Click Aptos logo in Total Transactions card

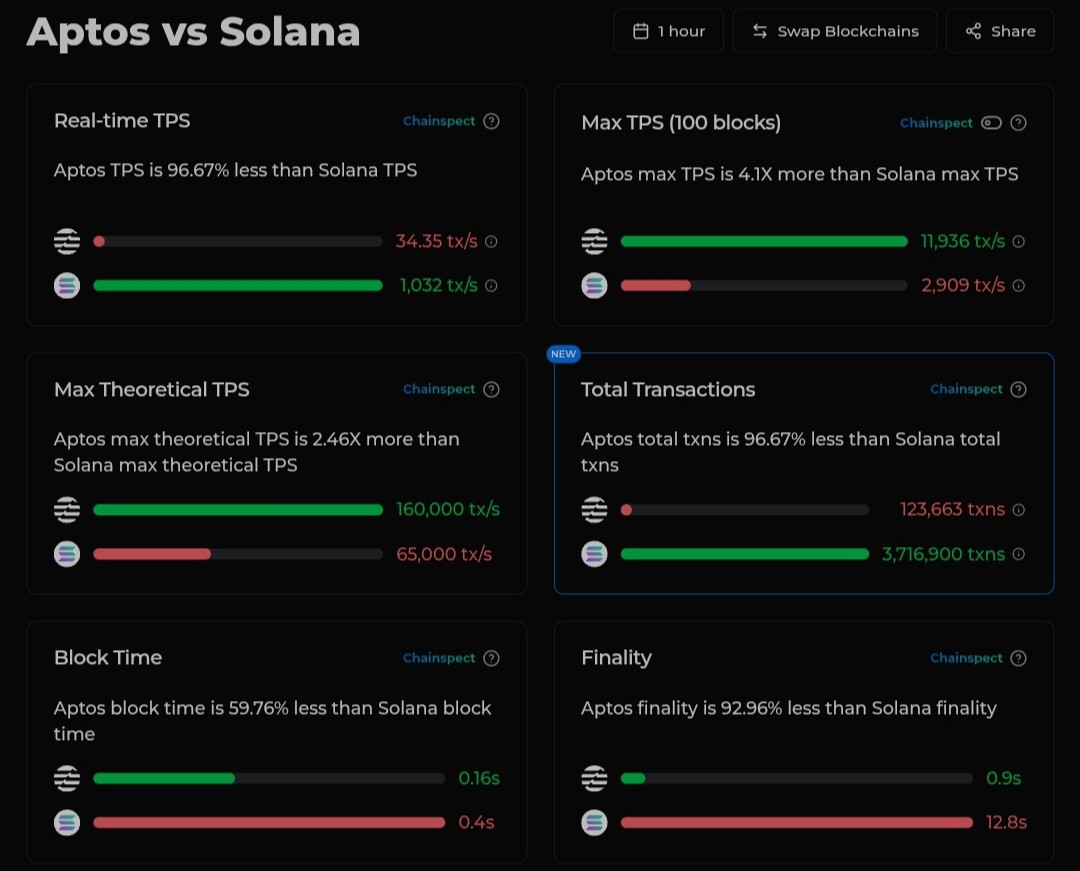pos(594,510)
